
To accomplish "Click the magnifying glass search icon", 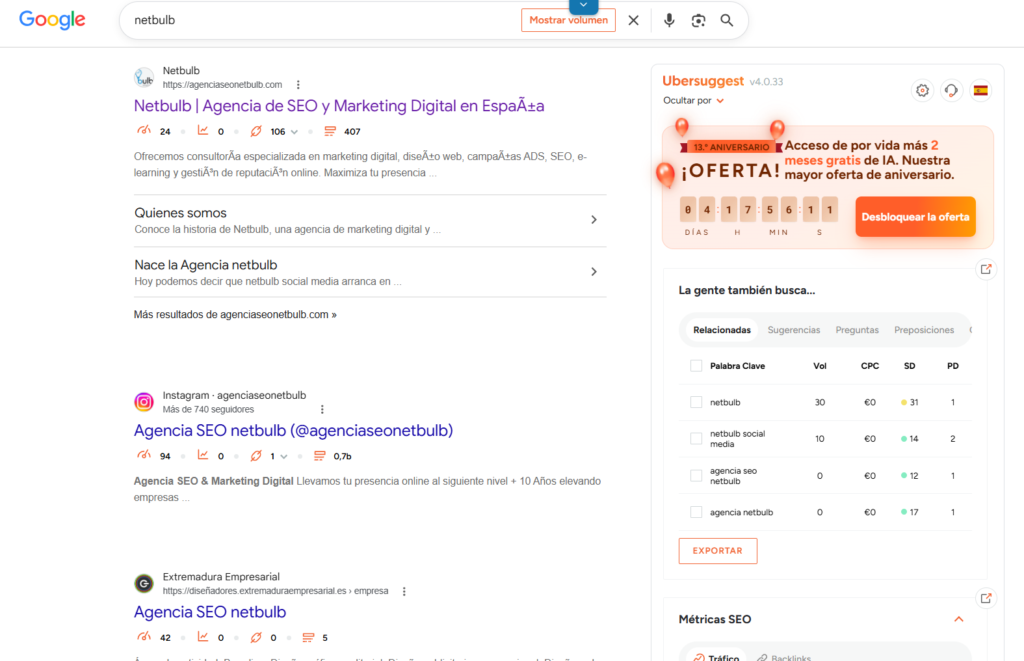I will click(x=727, y=20).
